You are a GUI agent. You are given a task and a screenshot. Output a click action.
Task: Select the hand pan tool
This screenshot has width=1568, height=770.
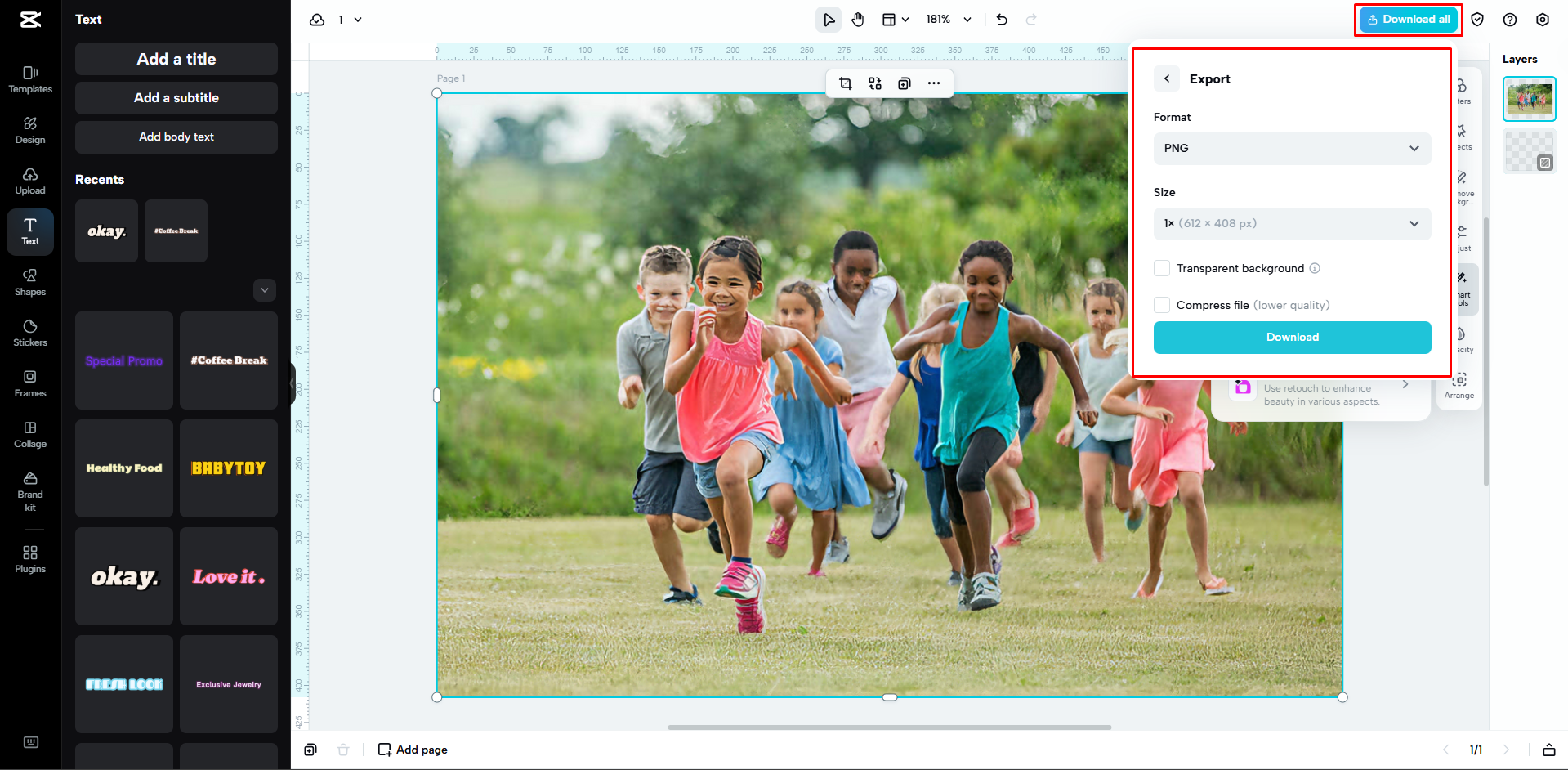(x=858, y=20)
